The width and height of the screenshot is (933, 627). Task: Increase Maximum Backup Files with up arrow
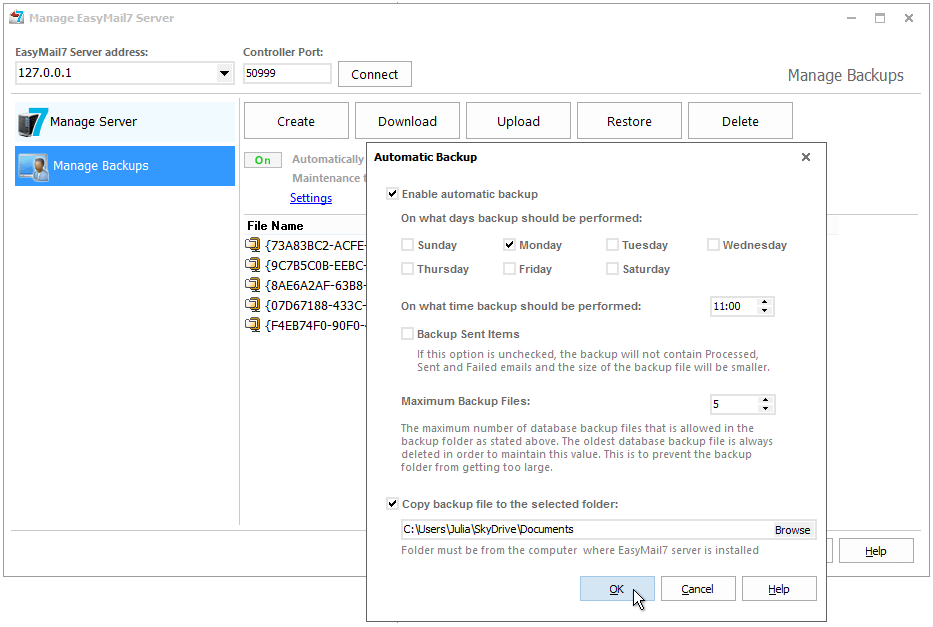(x=766, y=400)
